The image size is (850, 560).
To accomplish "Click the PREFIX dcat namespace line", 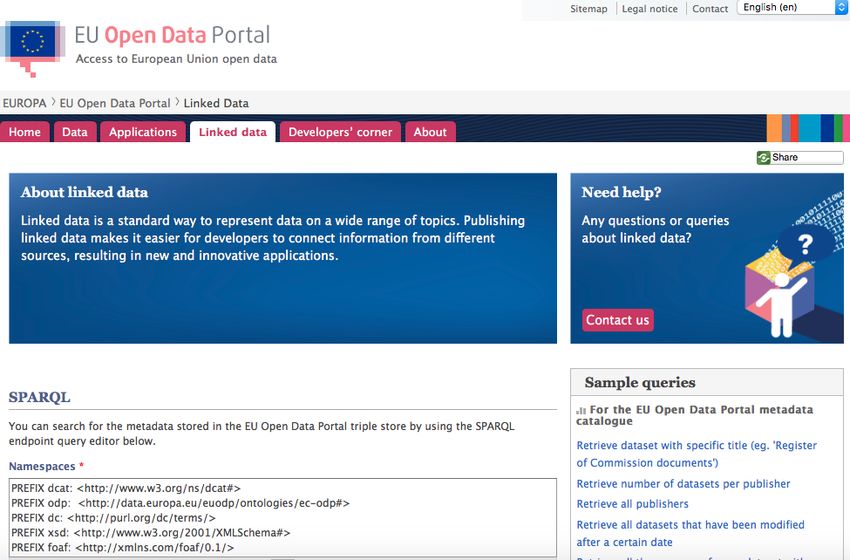I will click(x=126, y=488).
